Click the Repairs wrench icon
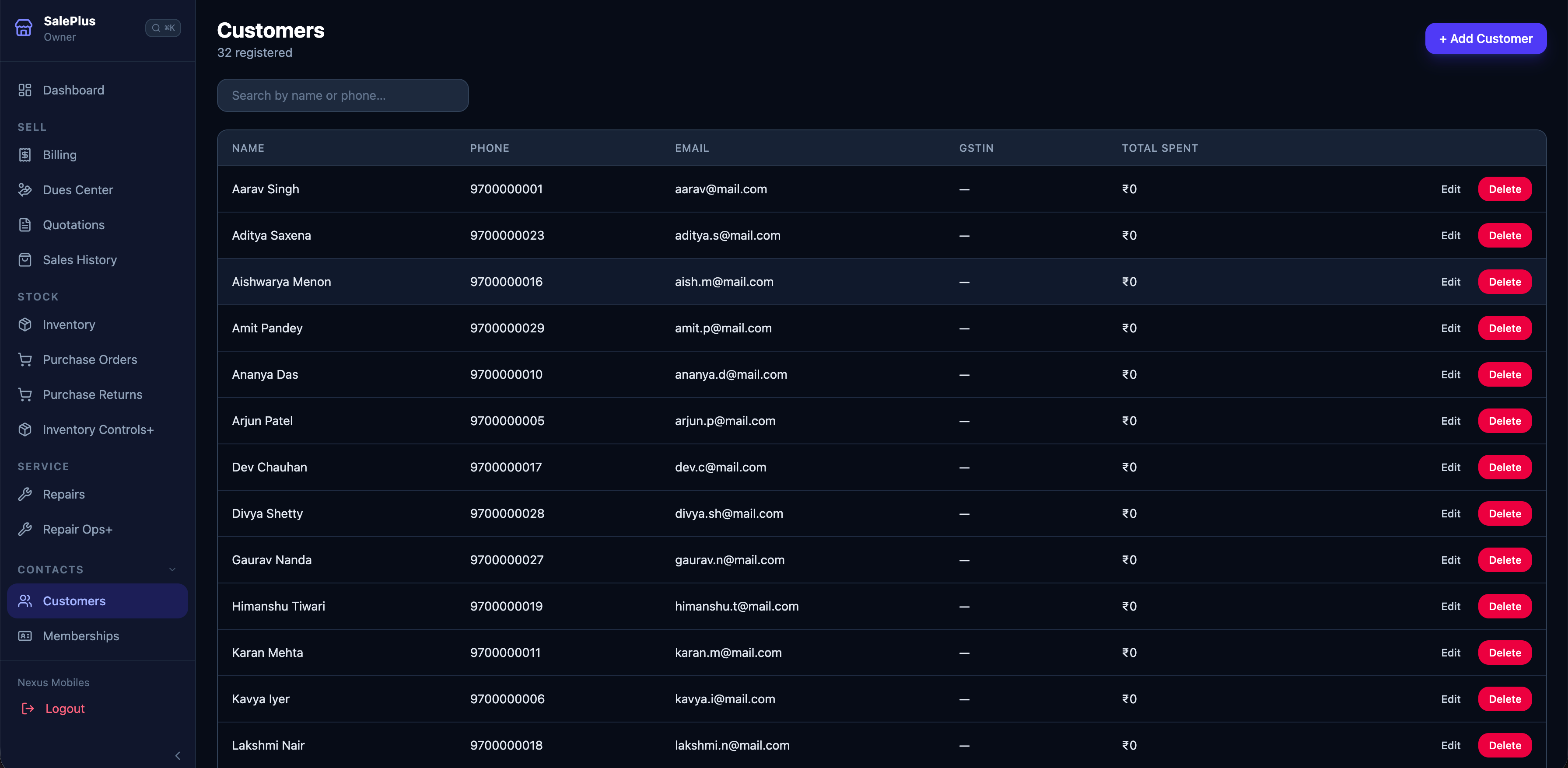This screenshot has height=768, width=1568. click(25, 494)
